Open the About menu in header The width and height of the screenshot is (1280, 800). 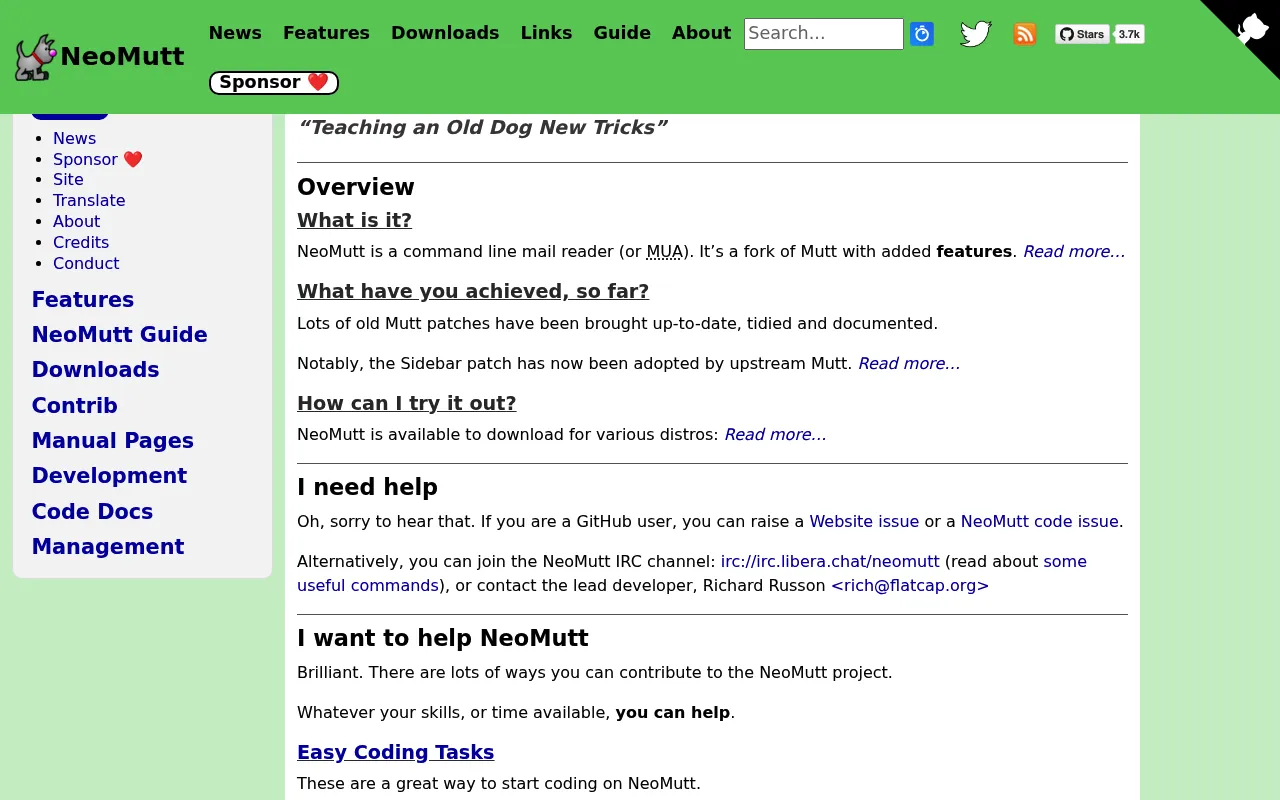click(701, 33)
